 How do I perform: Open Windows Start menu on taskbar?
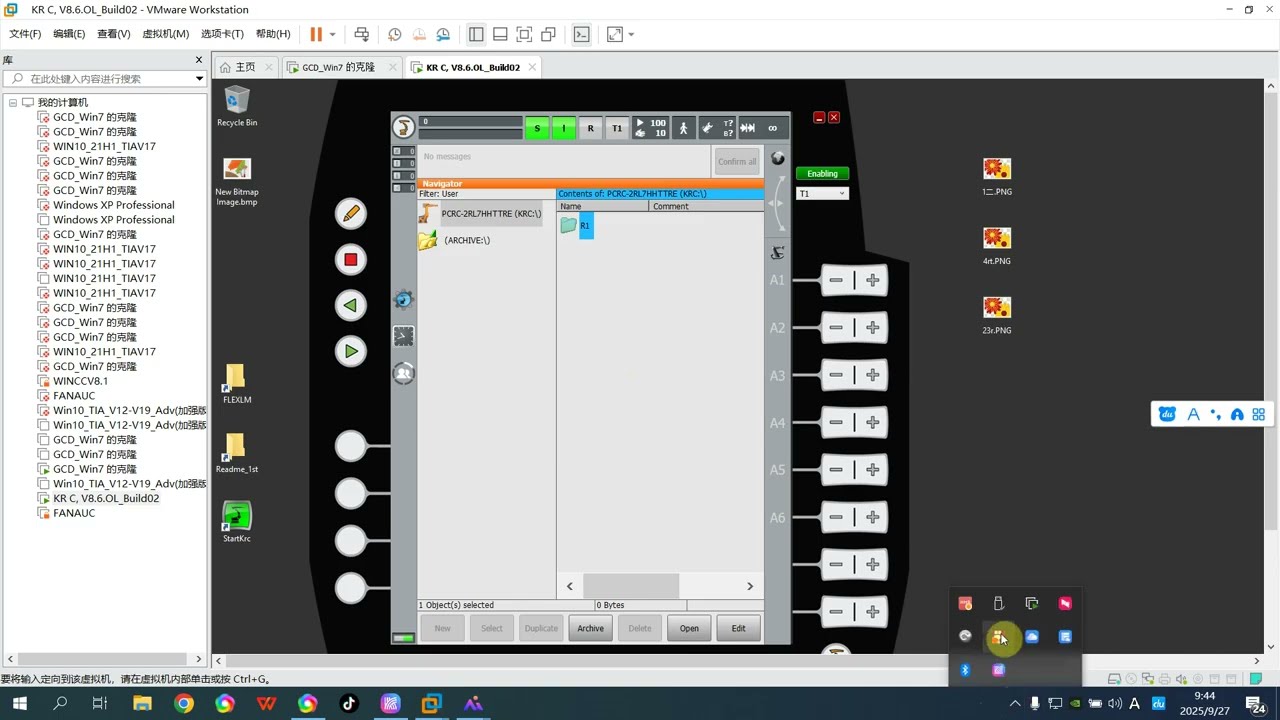pos(19,704)
